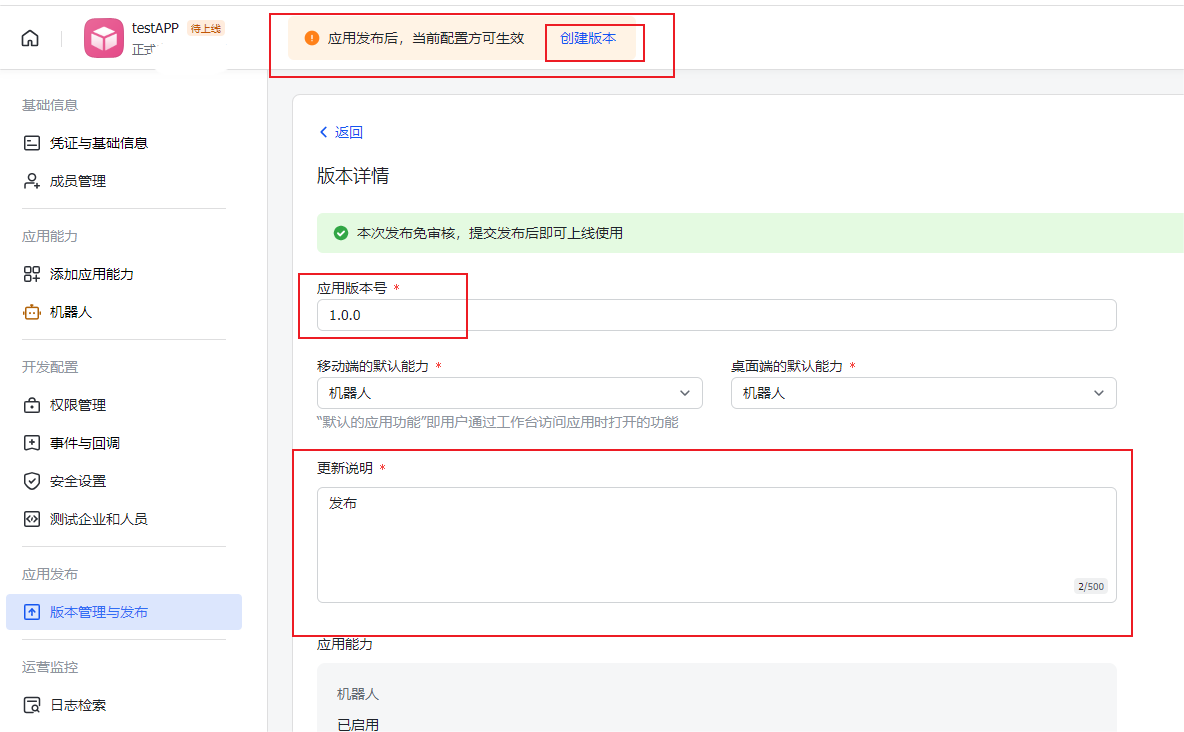Open 事件与回调 menu item
Image resolution: width=1184 pixels, height=732 pixels.
pos(85,443)
